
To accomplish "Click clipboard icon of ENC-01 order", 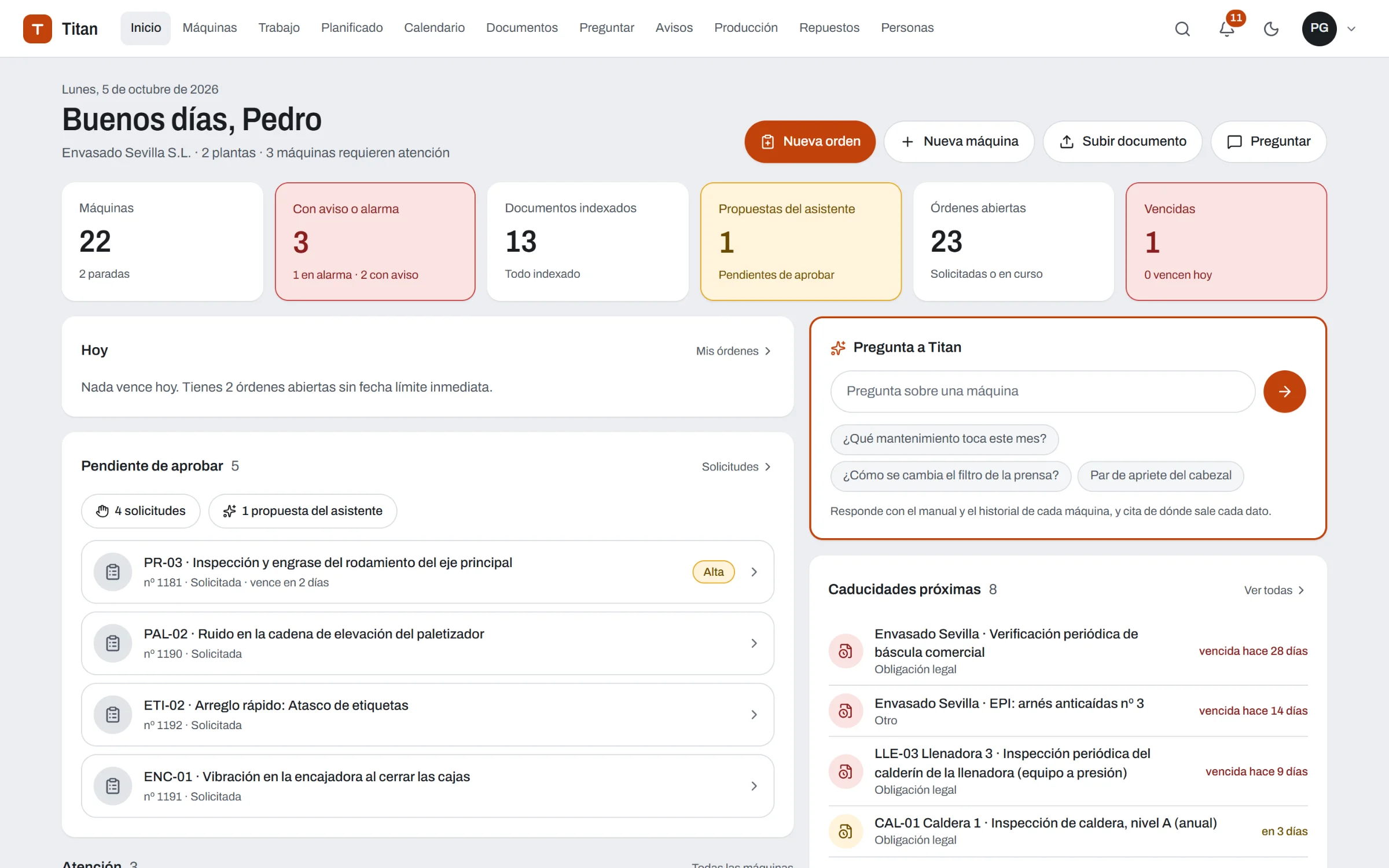I will 113,786.
